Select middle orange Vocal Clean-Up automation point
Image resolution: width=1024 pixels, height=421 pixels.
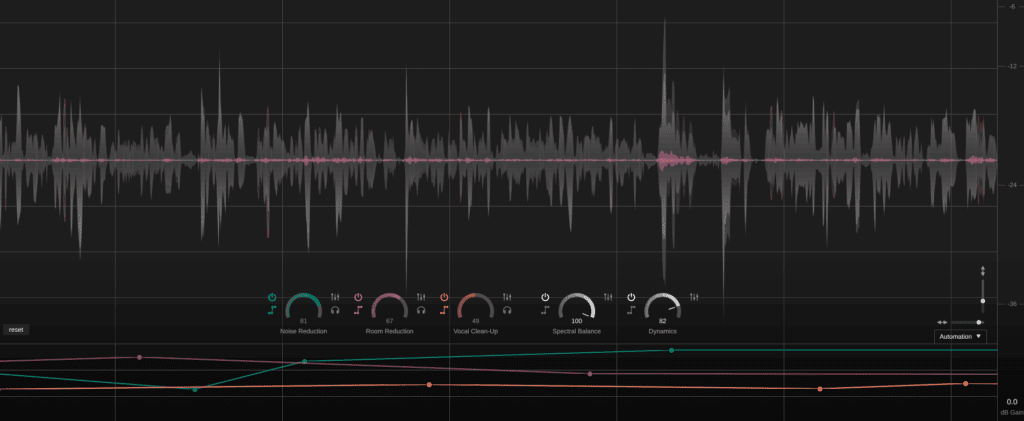820,389
